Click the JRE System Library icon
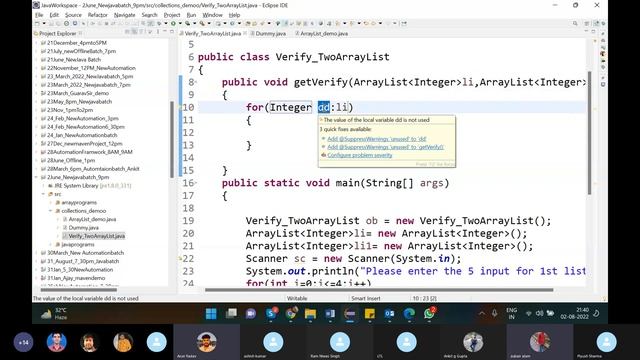 point(51,186)
